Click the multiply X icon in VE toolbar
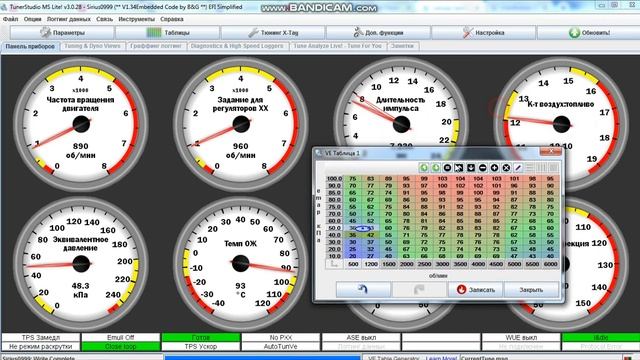 pos(506,168)
